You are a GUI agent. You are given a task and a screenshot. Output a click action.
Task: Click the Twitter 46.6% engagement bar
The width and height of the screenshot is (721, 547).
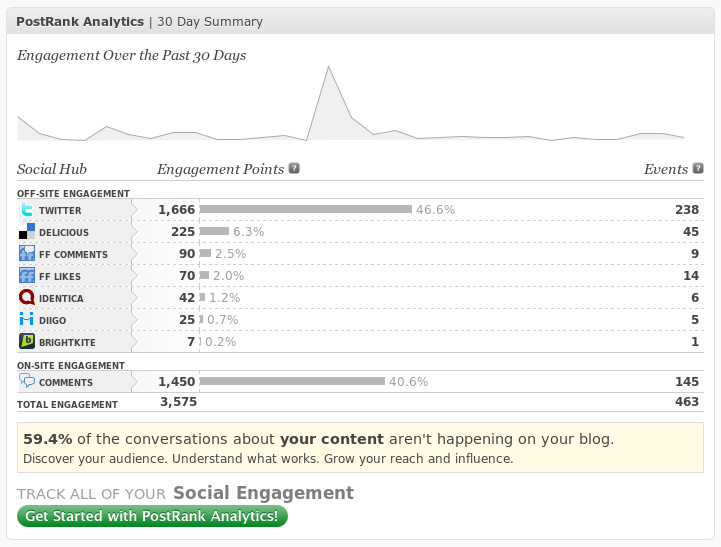click(x=306, y=209)
